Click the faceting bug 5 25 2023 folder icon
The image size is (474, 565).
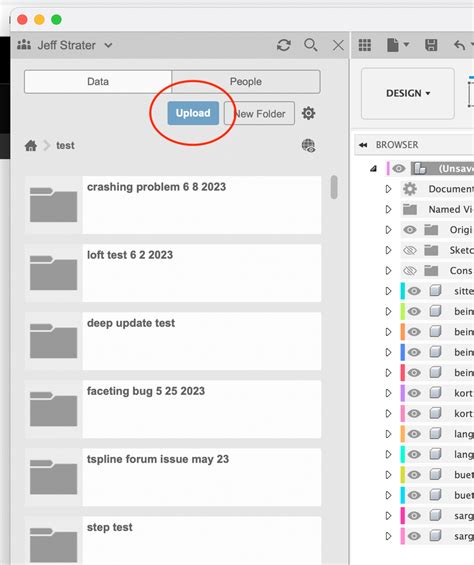53,409
